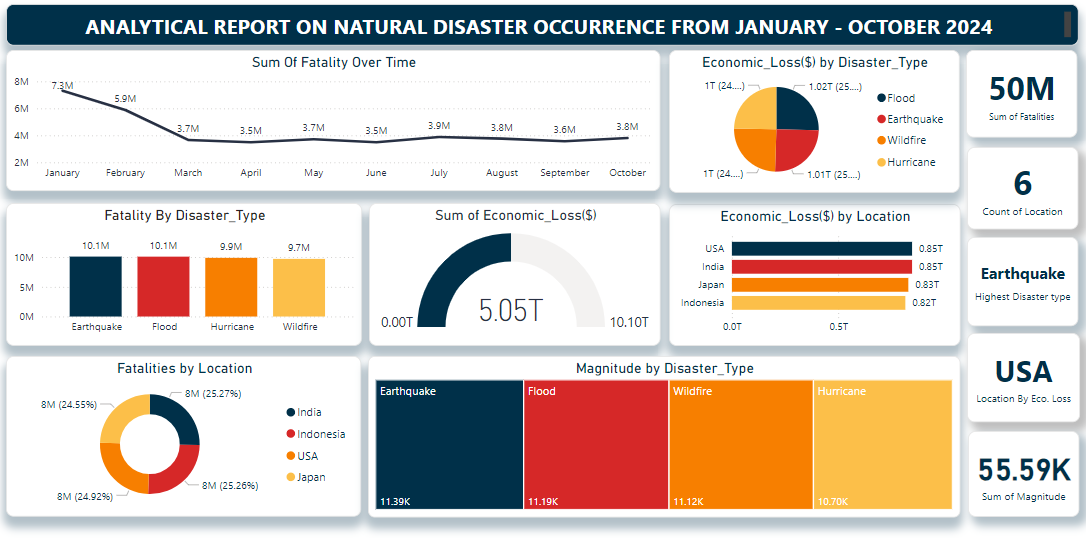Click the 55.59K Sum of Magnitude card

[x=1022, y=474]
